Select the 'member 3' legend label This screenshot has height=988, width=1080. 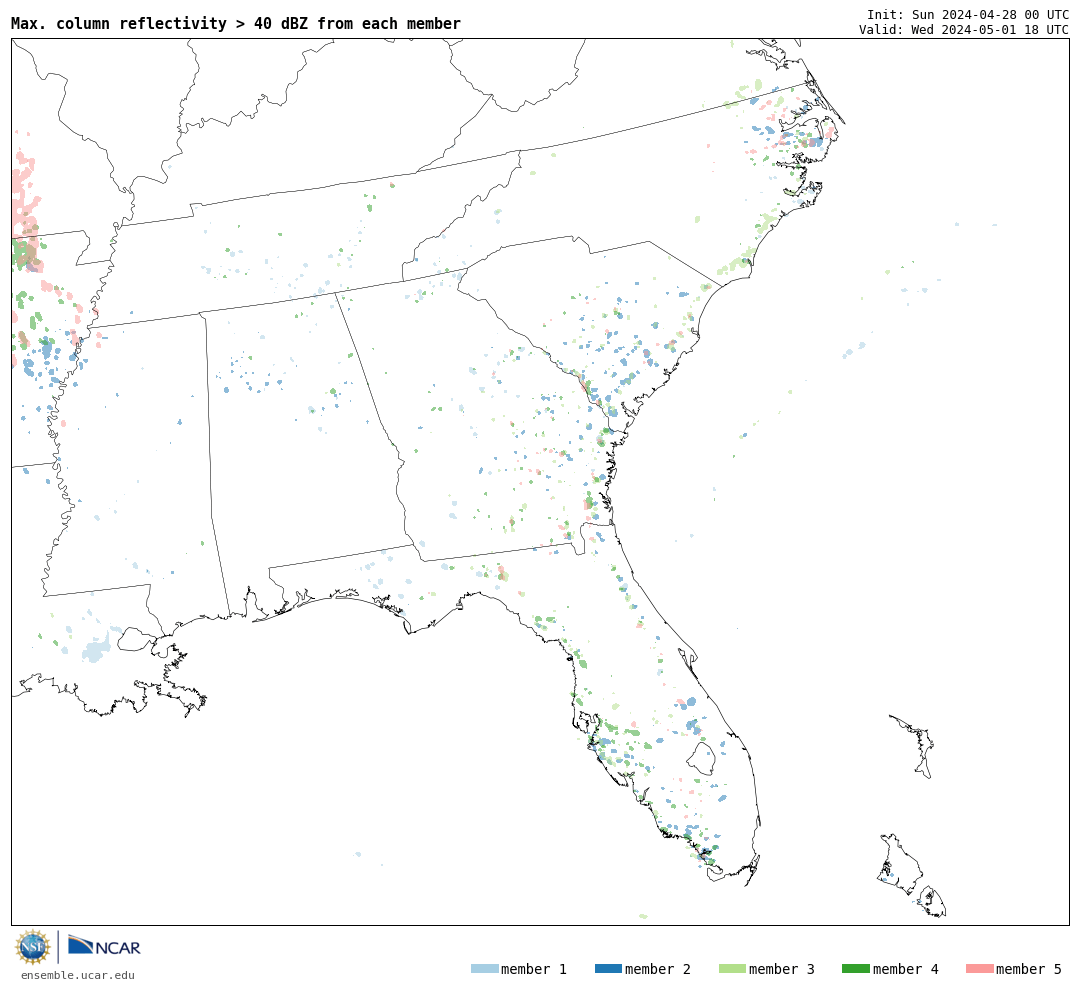click(x=782, y=969)
